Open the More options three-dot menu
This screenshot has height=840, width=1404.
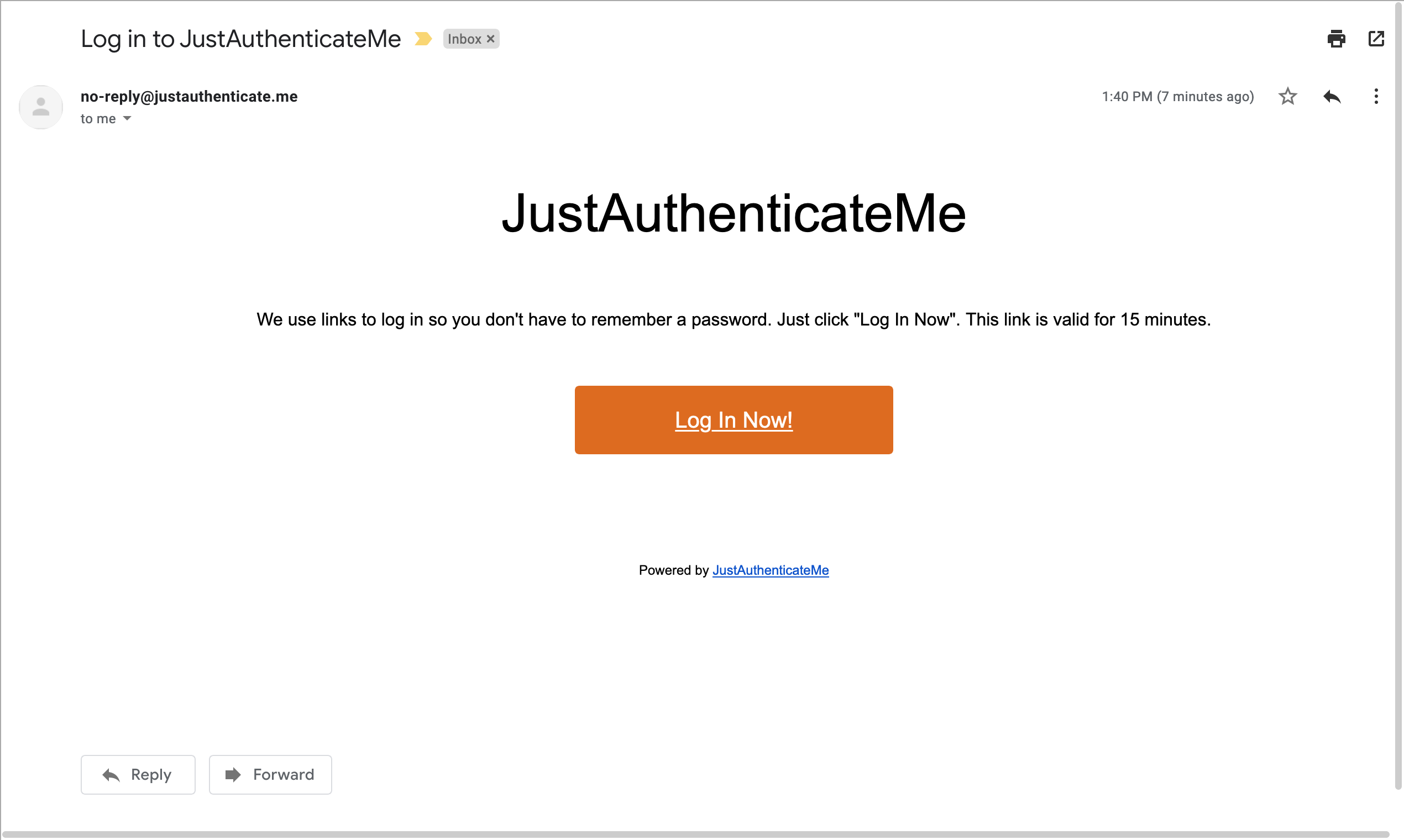[x=1376, y=97]
